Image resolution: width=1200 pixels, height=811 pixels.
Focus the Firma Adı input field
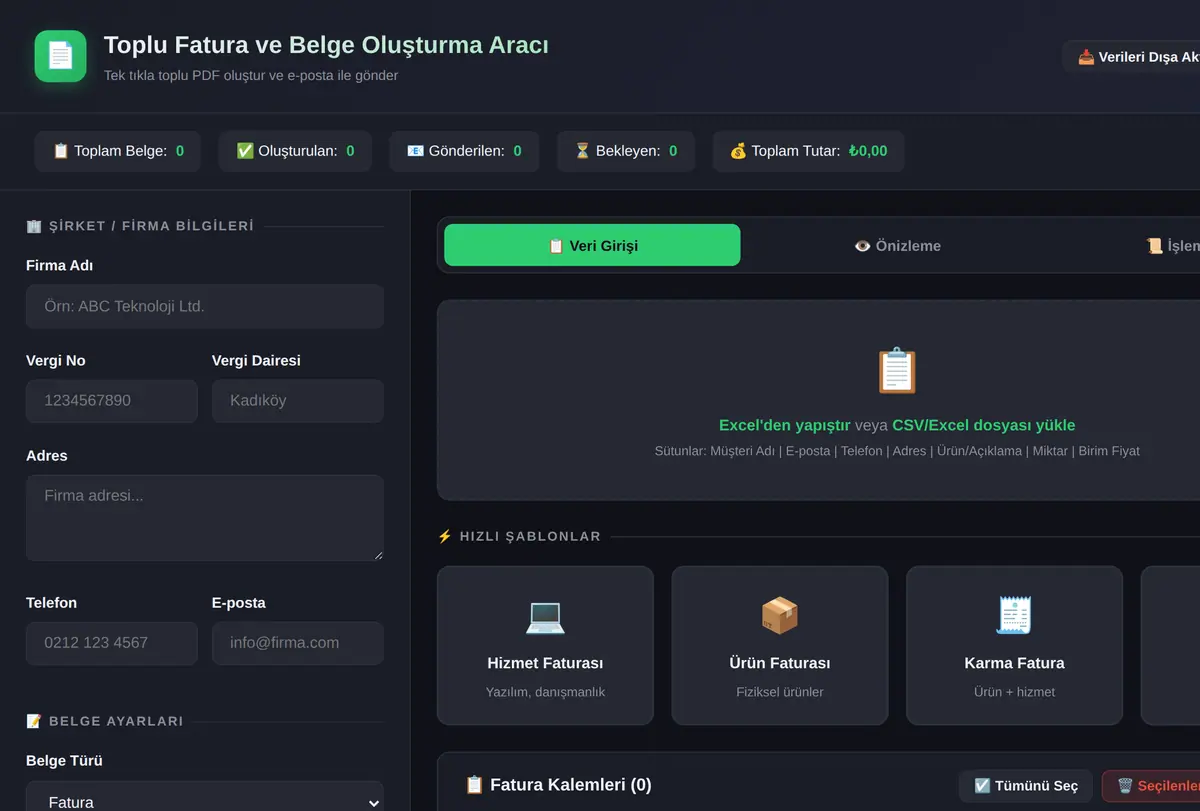coord(205,306)
